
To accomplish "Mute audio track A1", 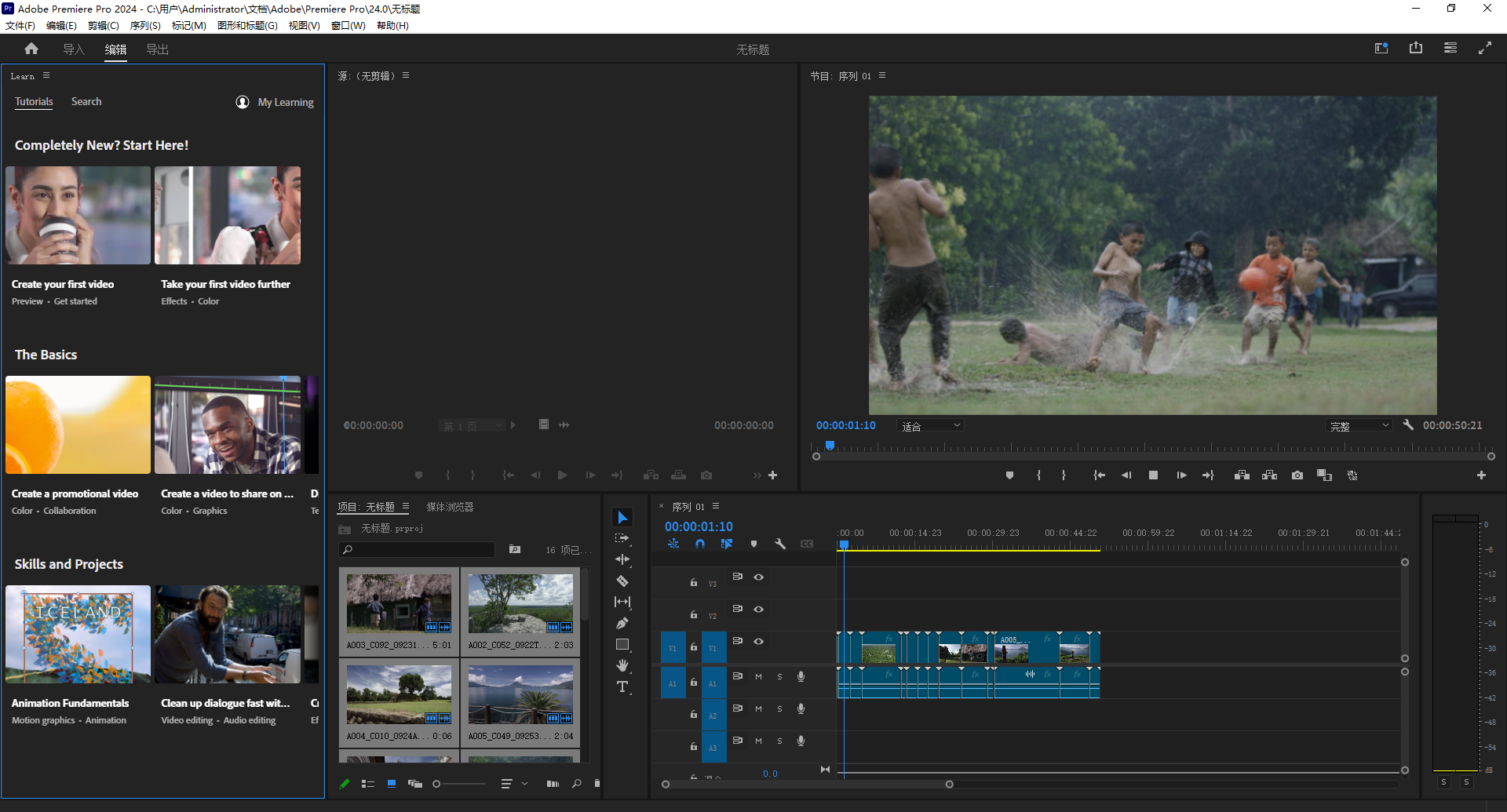I will click(758, 675).
